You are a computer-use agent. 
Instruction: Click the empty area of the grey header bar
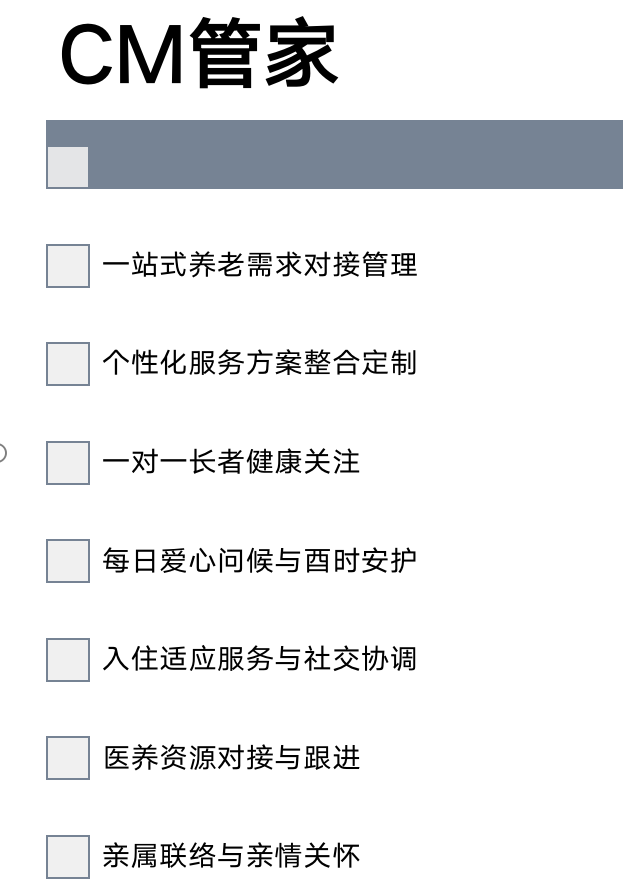coord(355,154)
